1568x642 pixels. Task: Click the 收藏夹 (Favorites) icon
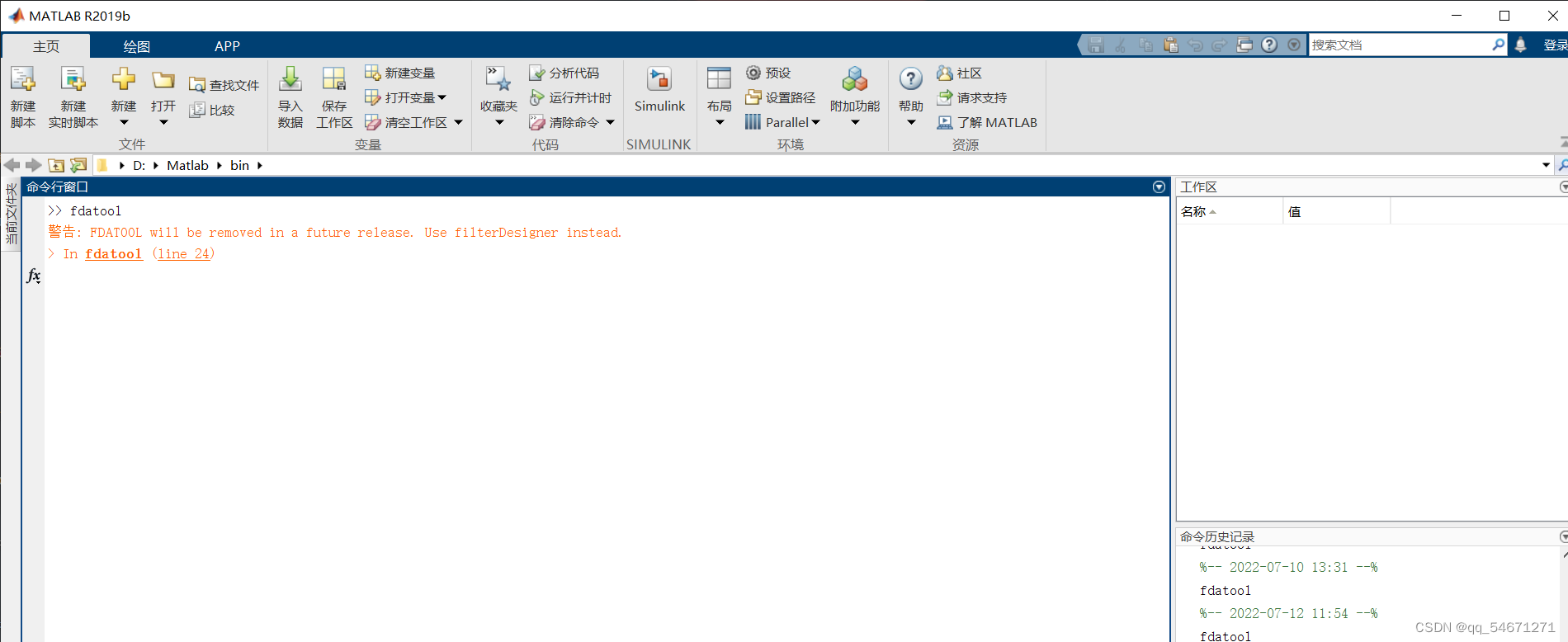click(x=498, y=79)
